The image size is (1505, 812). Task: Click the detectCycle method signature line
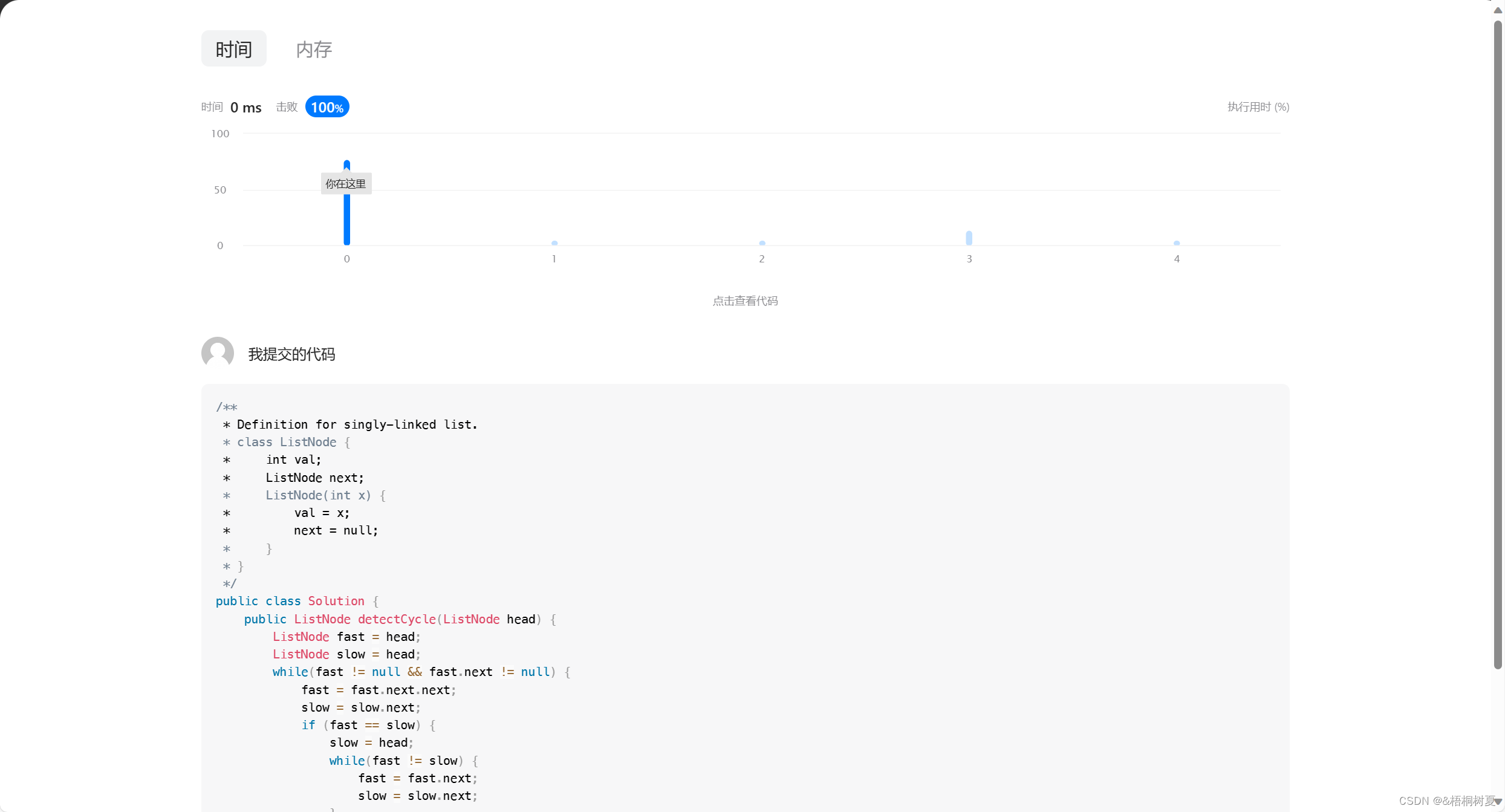click(400, 619)
